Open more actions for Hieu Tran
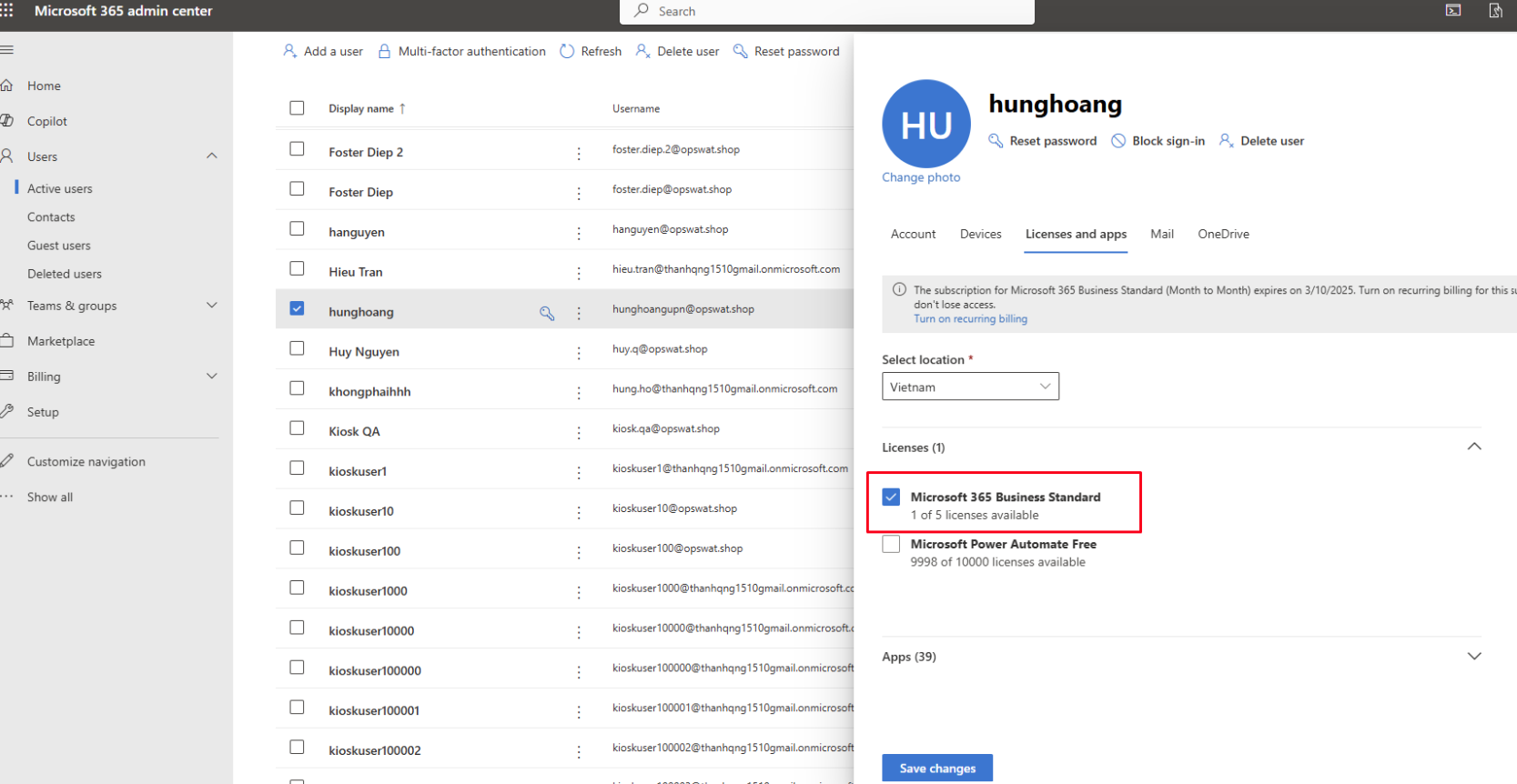Viewport: 1517px width, 784px height. pyautogui.click(x=579, y=274)
